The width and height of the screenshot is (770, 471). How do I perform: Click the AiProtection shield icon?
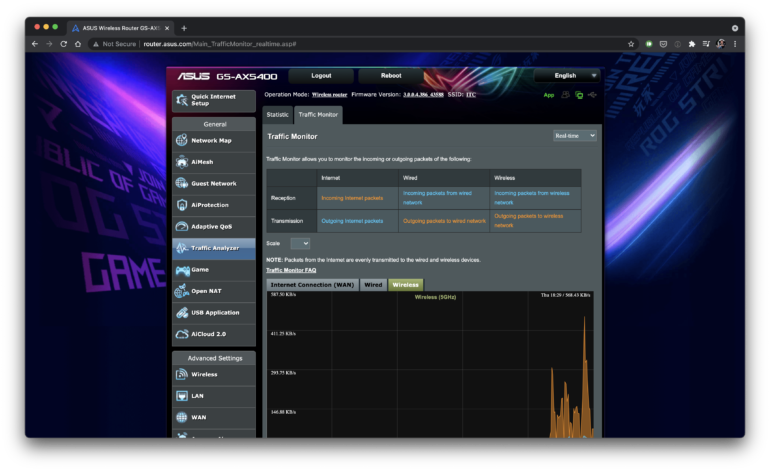tap(182, 205)
